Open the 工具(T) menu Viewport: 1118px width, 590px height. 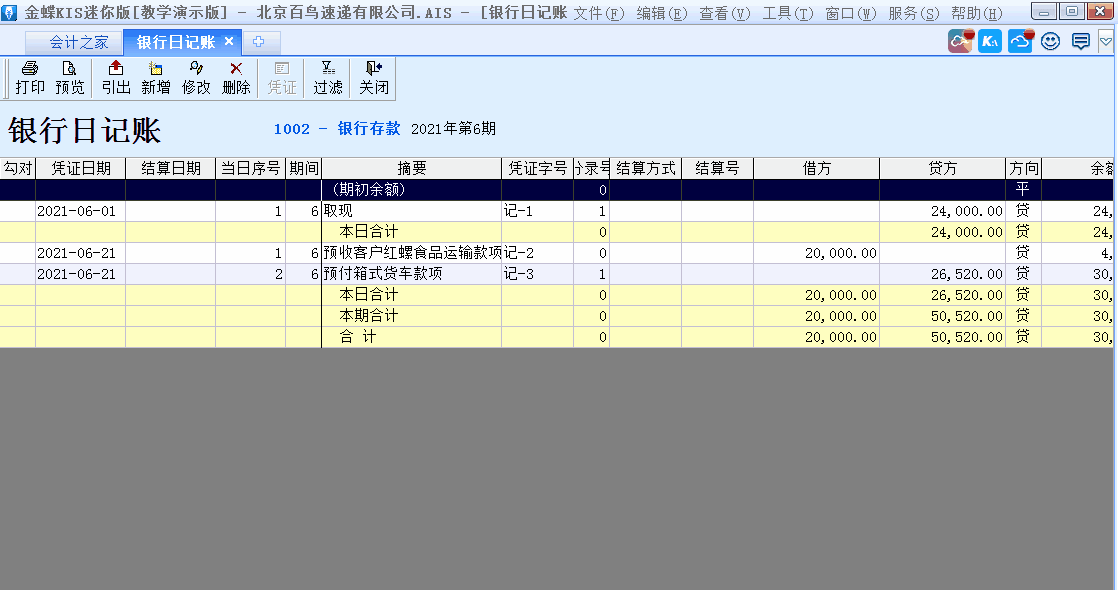[786, 12]
